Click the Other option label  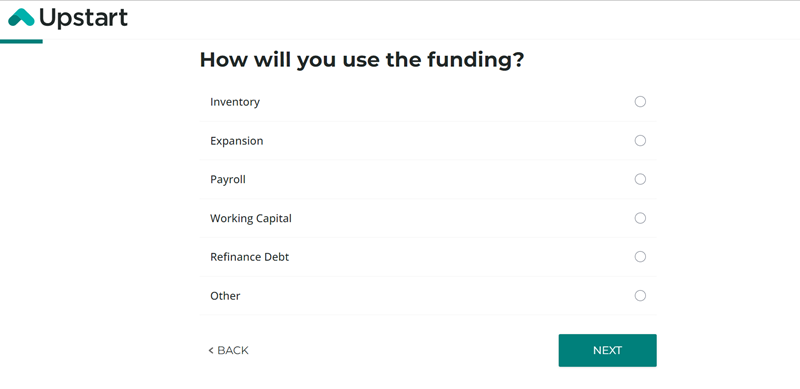(225, 296)
